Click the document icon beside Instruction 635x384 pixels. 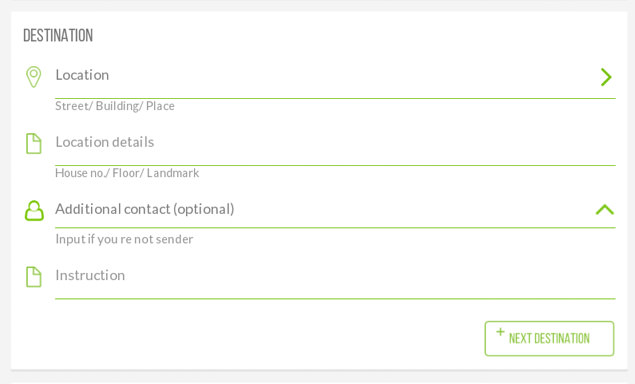[x=34, y=277]
